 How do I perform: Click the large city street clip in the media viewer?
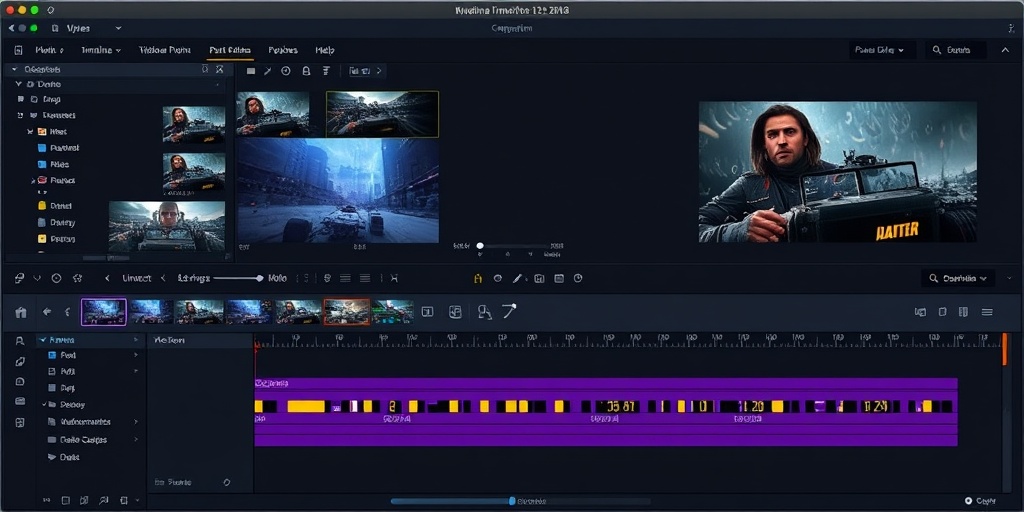[x=338, y=190]
